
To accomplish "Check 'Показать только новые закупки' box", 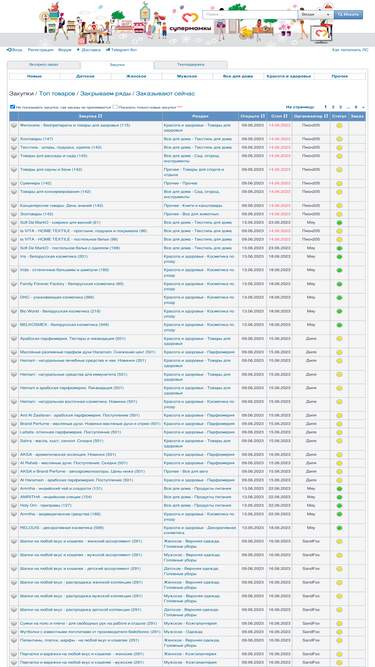I will pos(115,107).
